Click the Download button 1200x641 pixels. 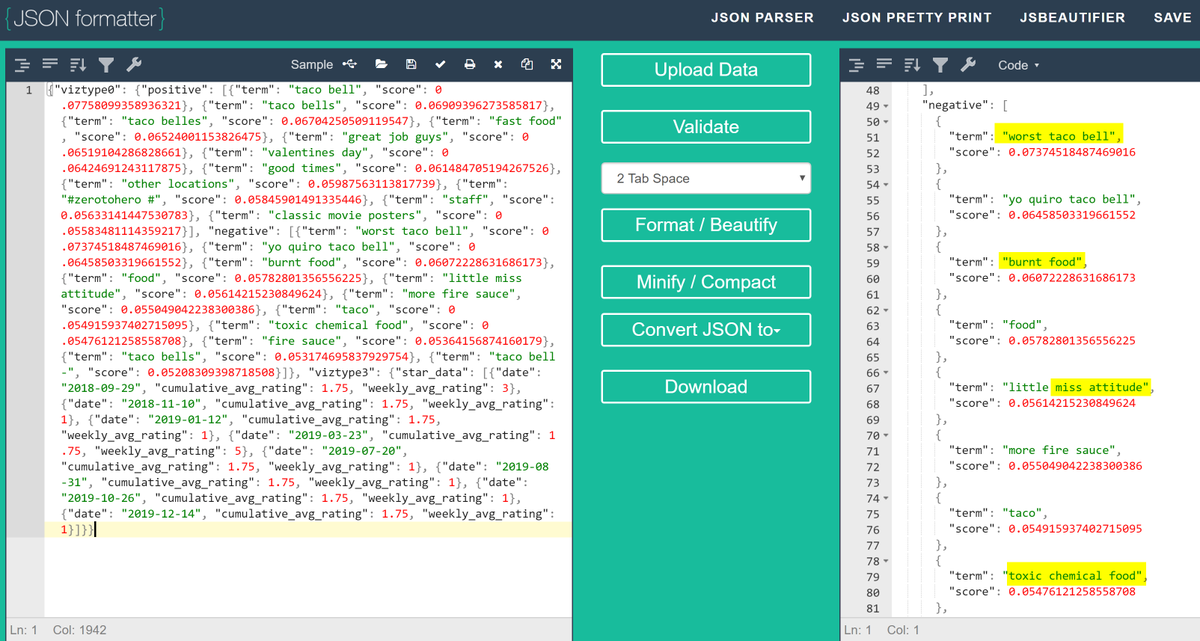(706, 387)
